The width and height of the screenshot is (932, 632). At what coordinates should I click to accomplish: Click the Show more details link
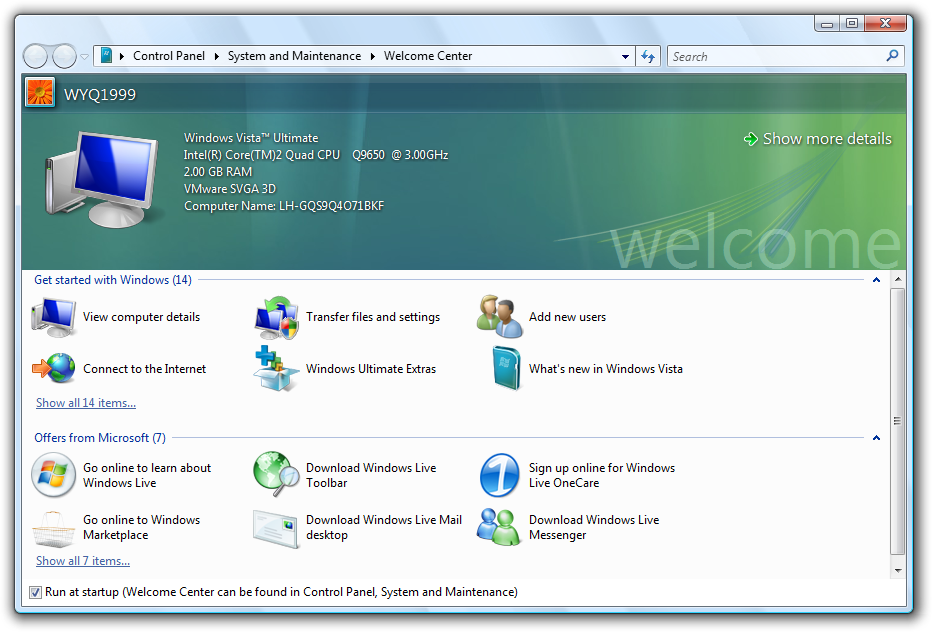click(x=826, y=139)
